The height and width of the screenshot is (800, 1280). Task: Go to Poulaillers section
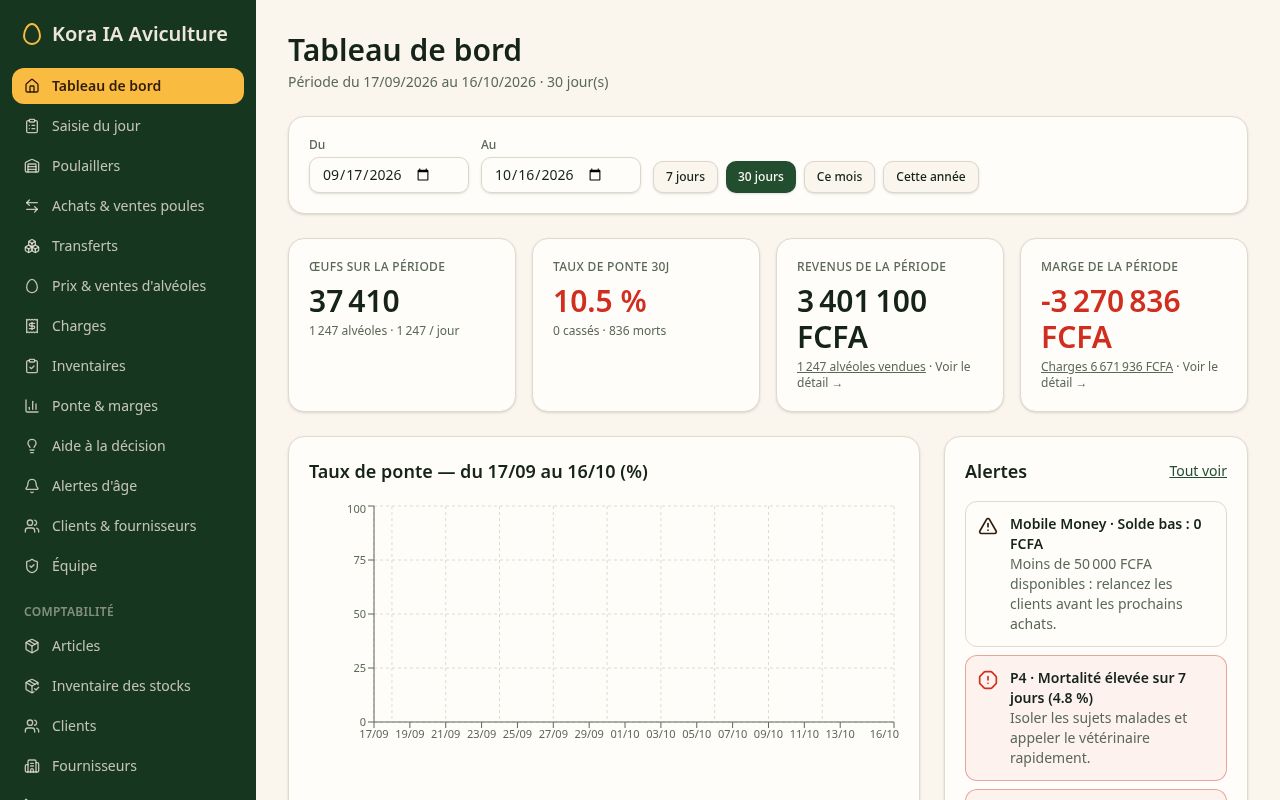click(x=128, y=166)
